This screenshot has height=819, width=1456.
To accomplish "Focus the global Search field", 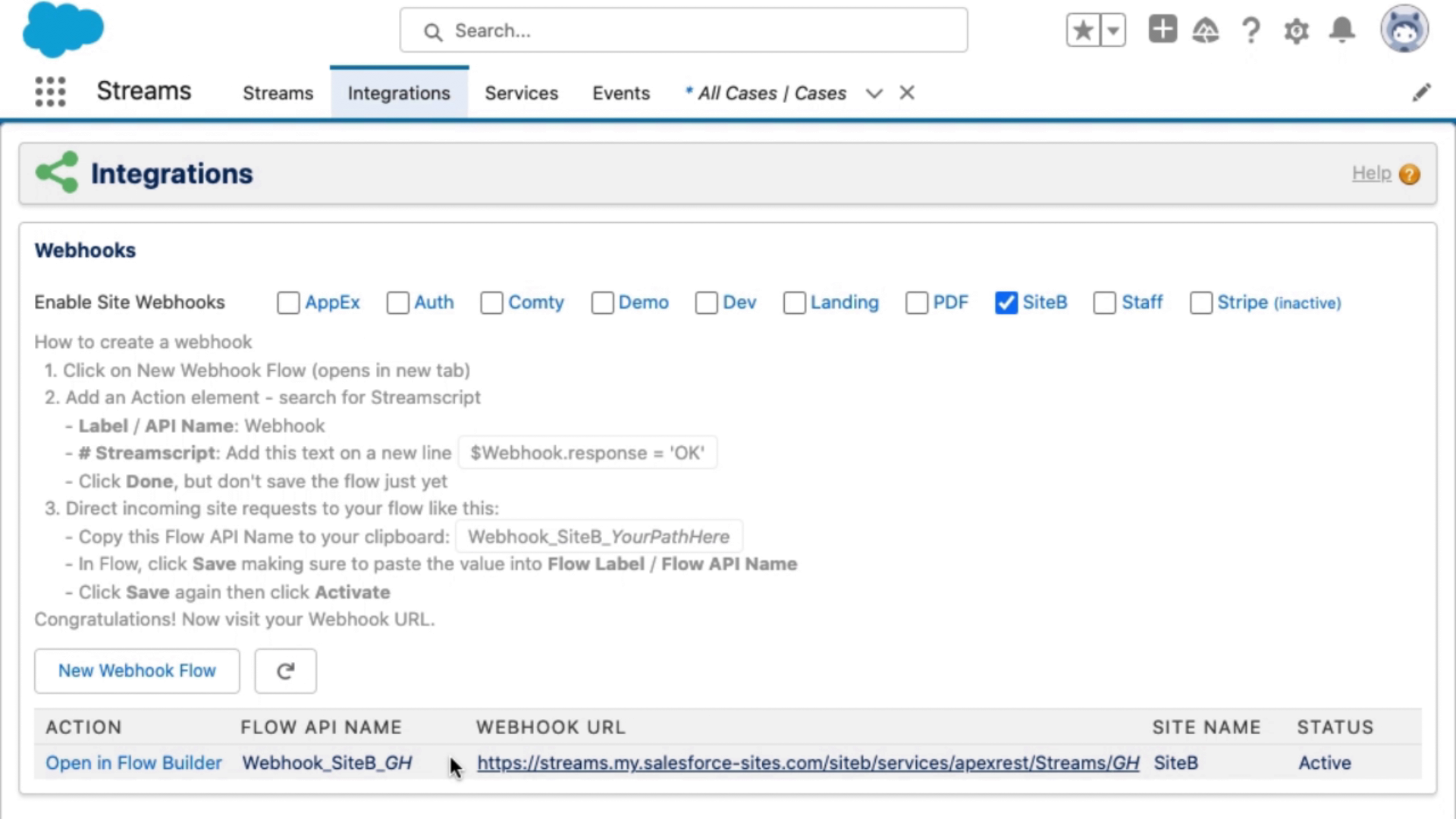I will (683, 30).
